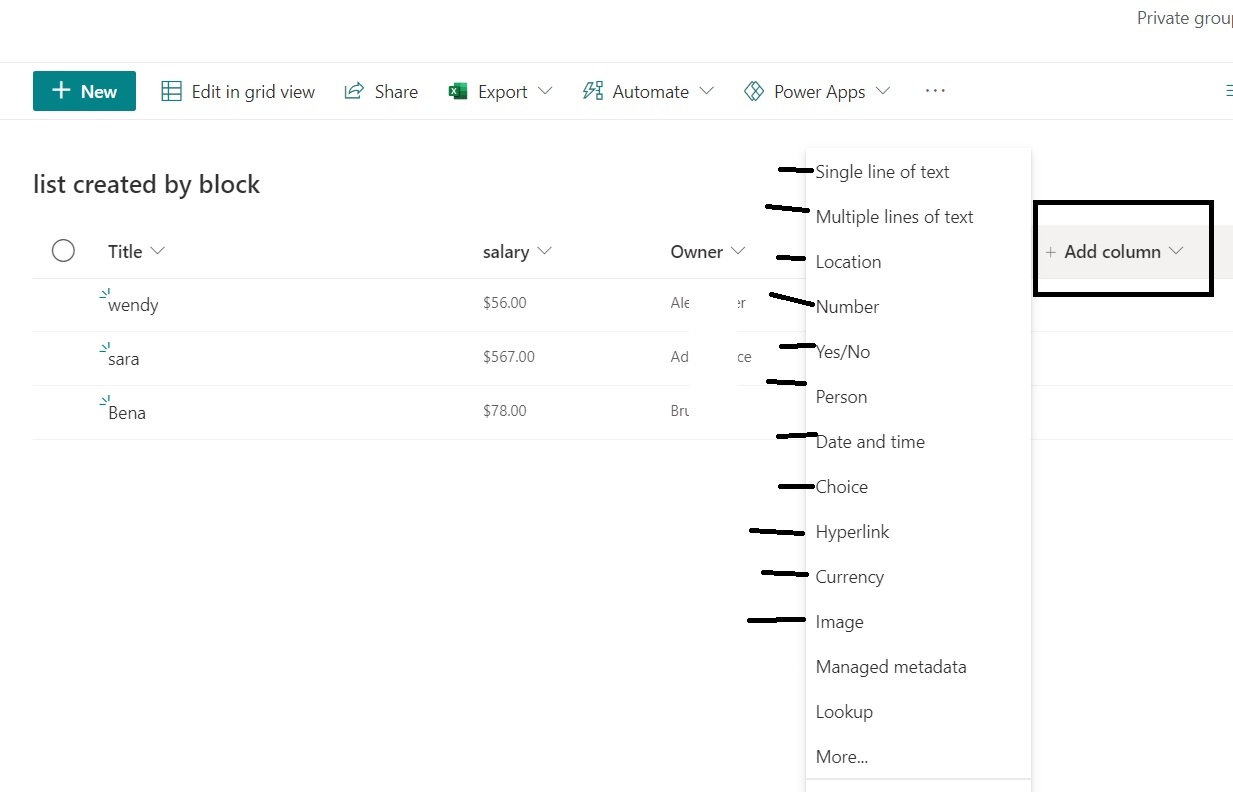Open the salary column header menu
Viewport: 1233px width, 792px height.
click(517, 252)
